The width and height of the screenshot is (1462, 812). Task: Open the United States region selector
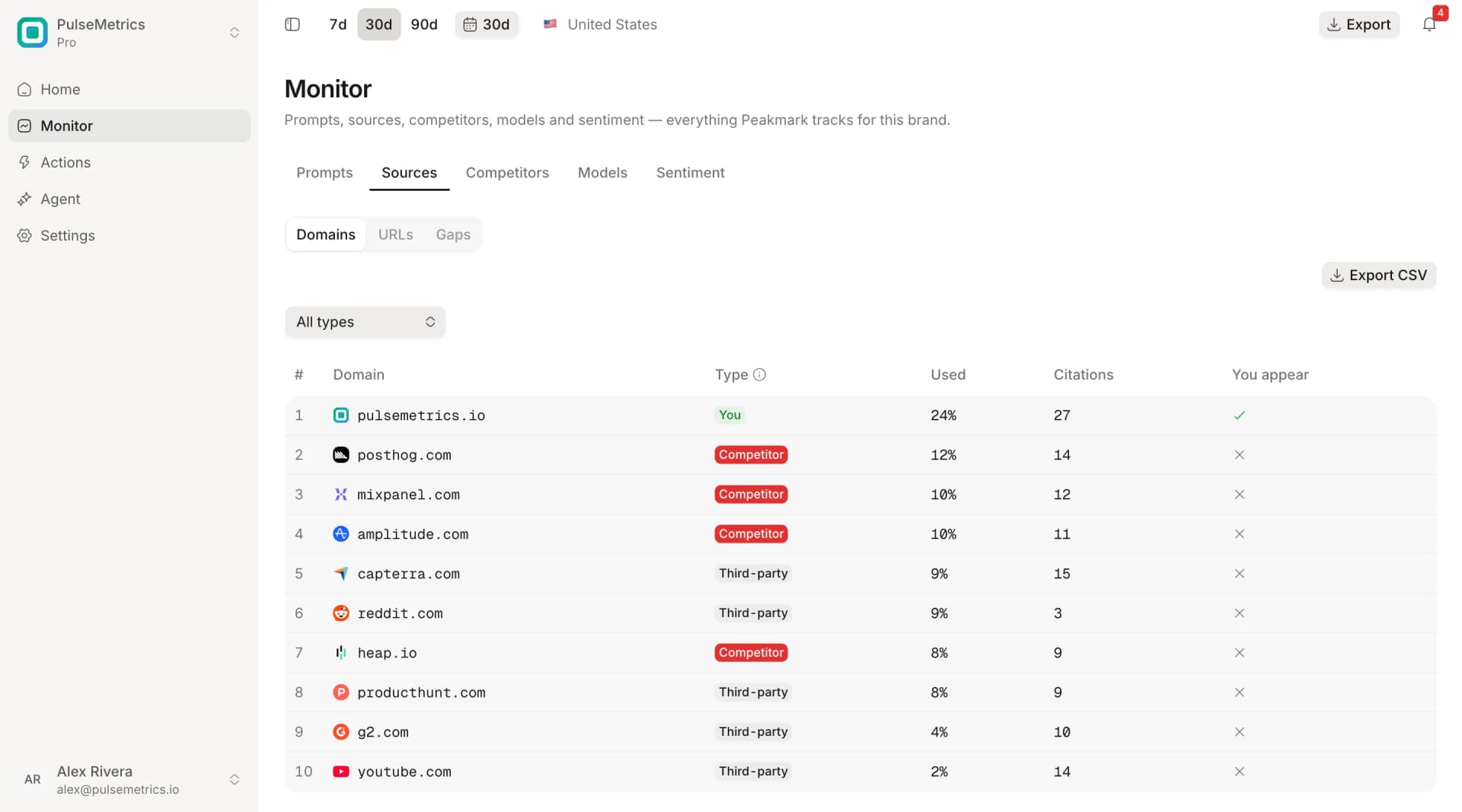tap(600, 24)
